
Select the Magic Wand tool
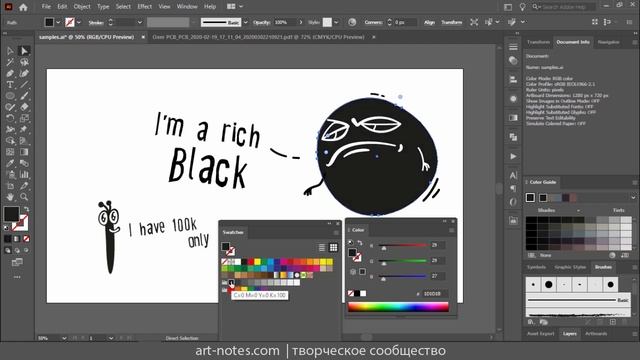(10, 62)
